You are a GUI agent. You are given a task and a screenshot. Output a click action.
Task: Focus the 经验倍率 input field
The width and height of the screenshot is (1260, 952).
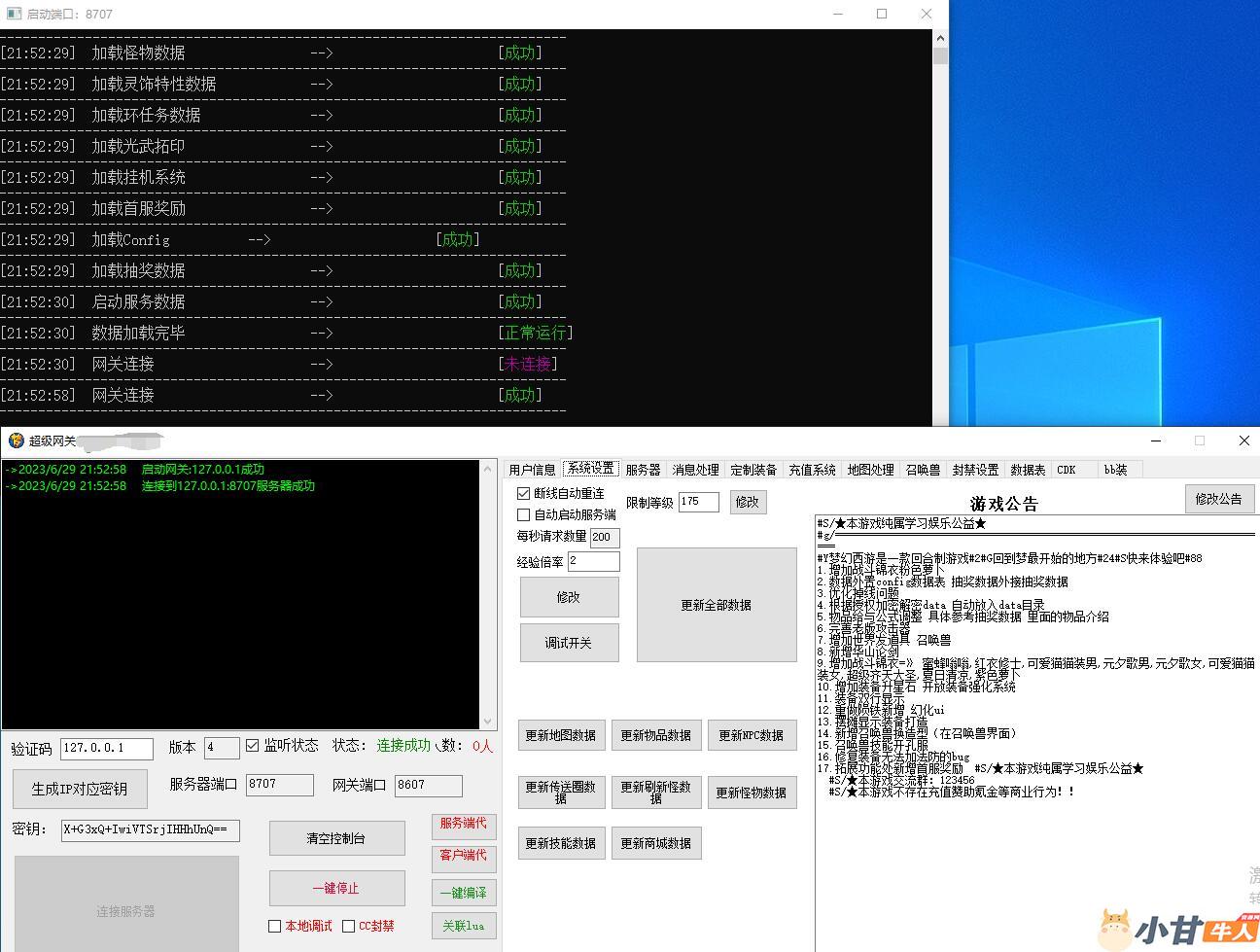point(593,561)
